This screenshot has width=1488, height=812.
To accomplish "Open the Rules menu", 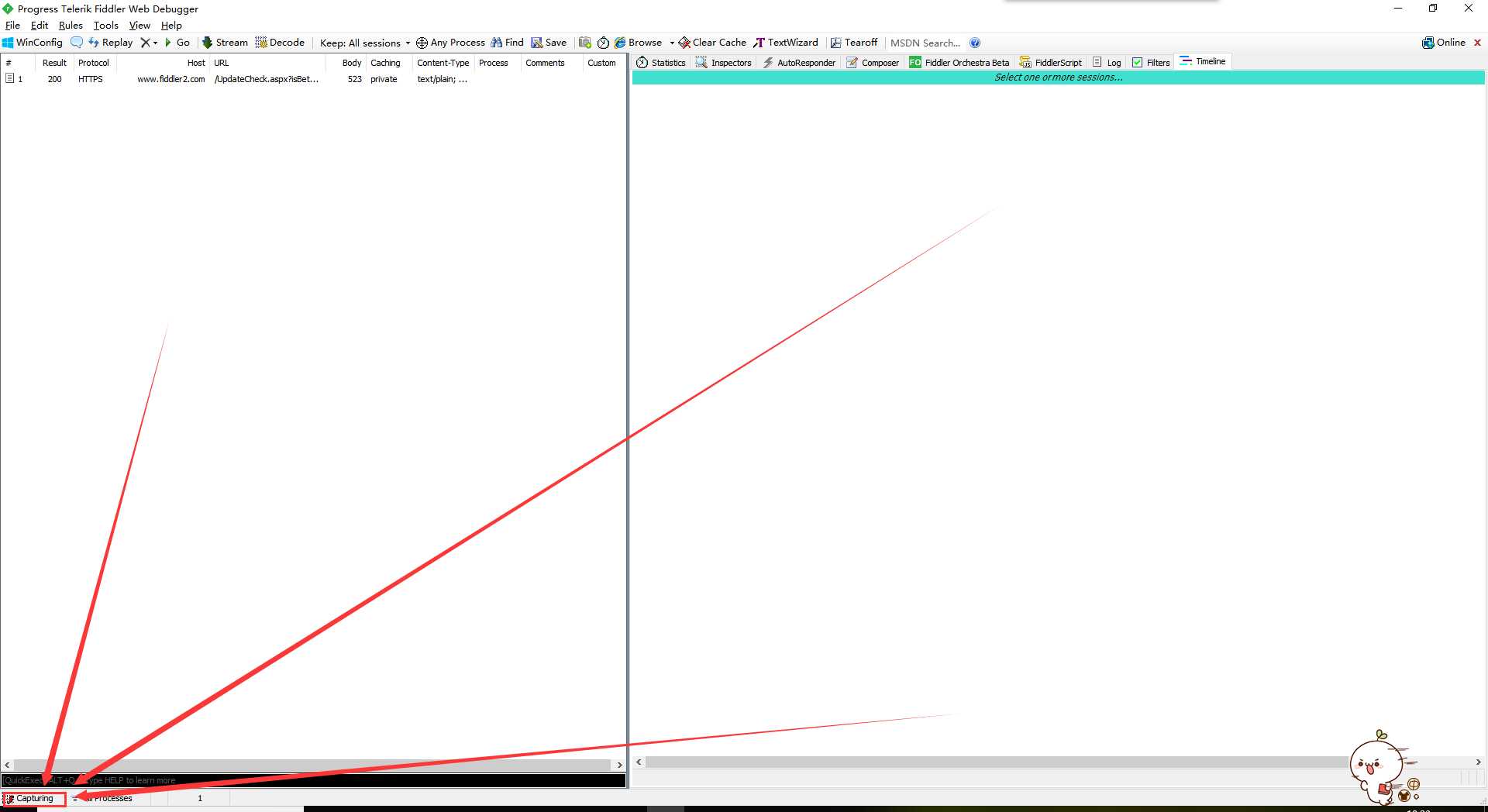I will [x=71, y=26].
